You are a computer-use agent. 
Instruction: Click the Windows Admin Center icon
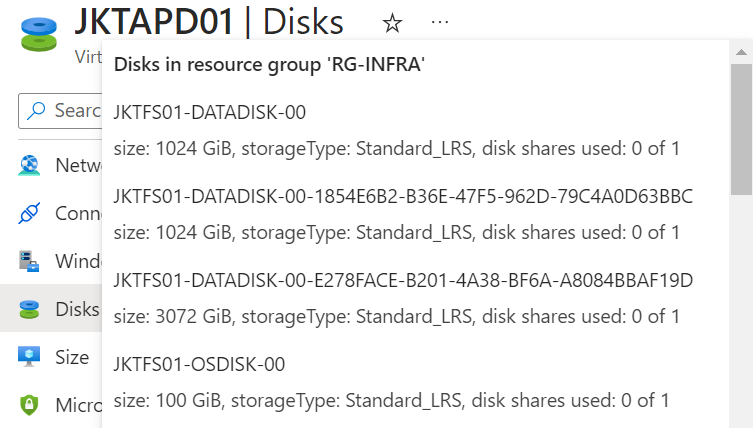[x=29, y=261]
